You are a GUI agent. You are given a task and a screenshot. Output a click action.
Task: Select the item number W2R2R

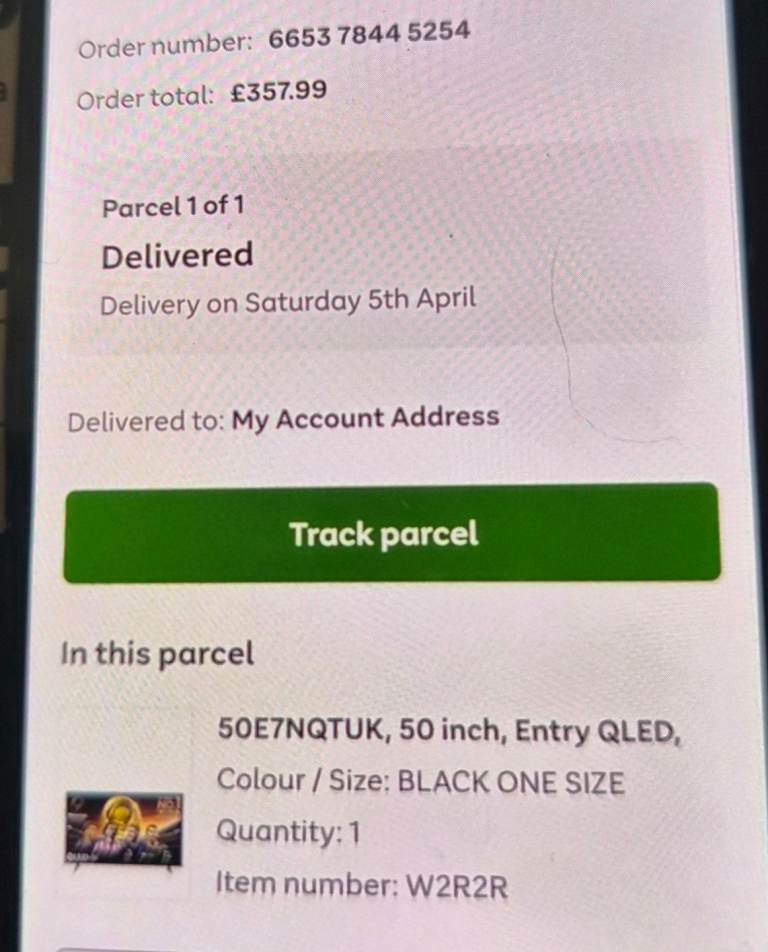point(457,886)
